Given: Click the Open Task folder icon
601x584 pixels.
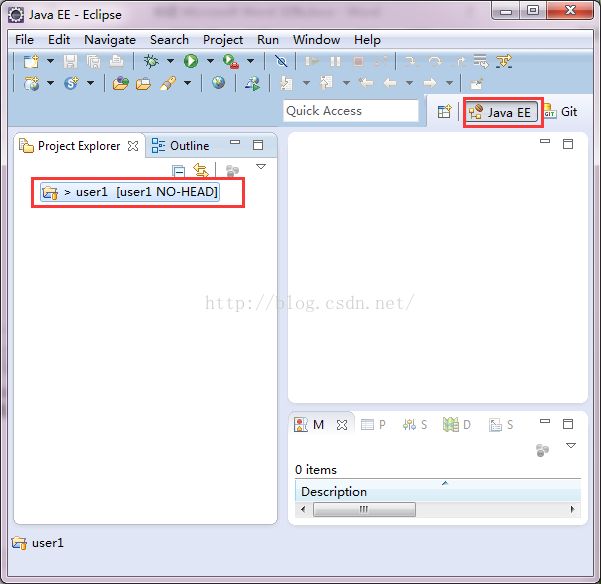Looking at the screenshot, I should (143, 84).
